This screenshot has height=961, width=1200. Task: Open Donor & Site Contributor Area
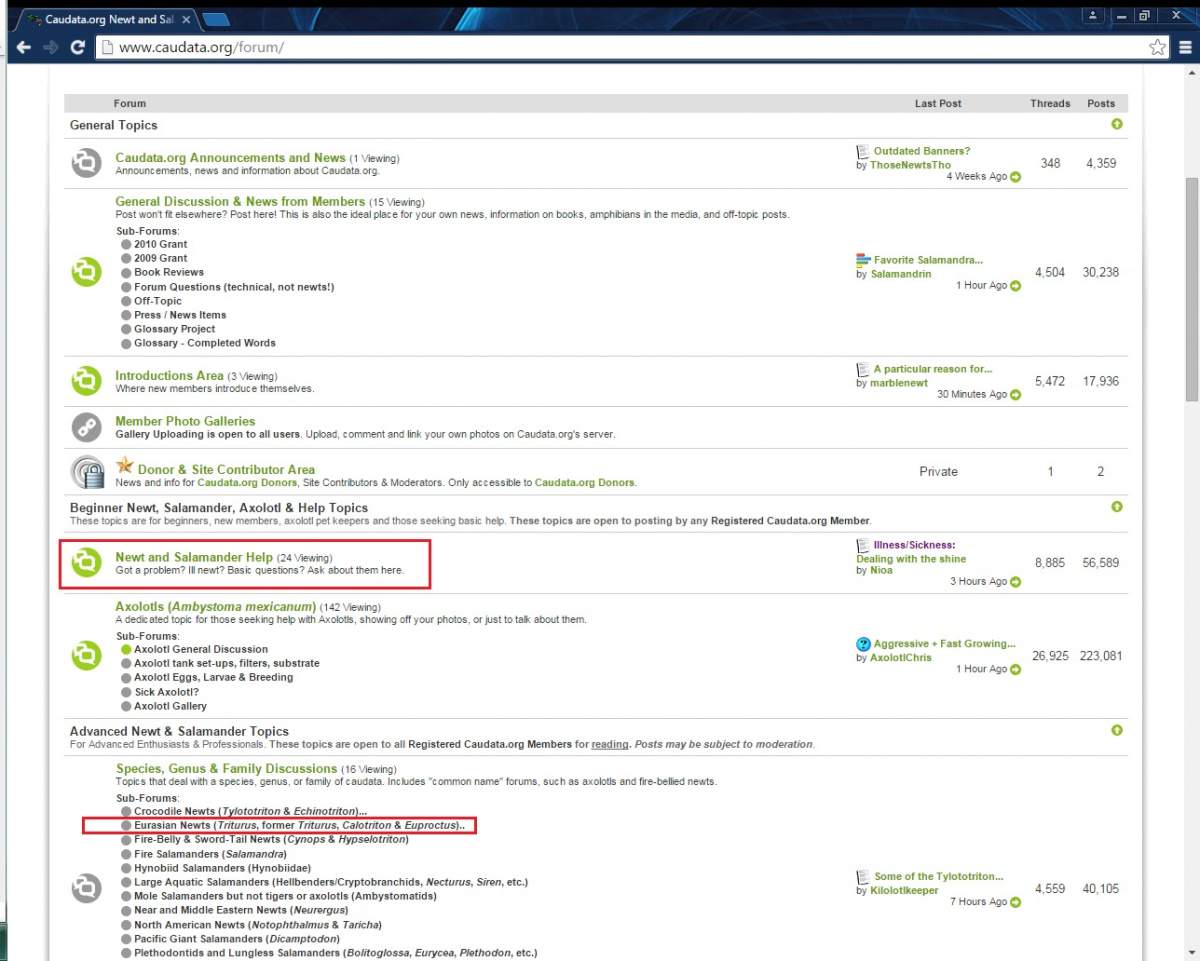click(226, 469)
